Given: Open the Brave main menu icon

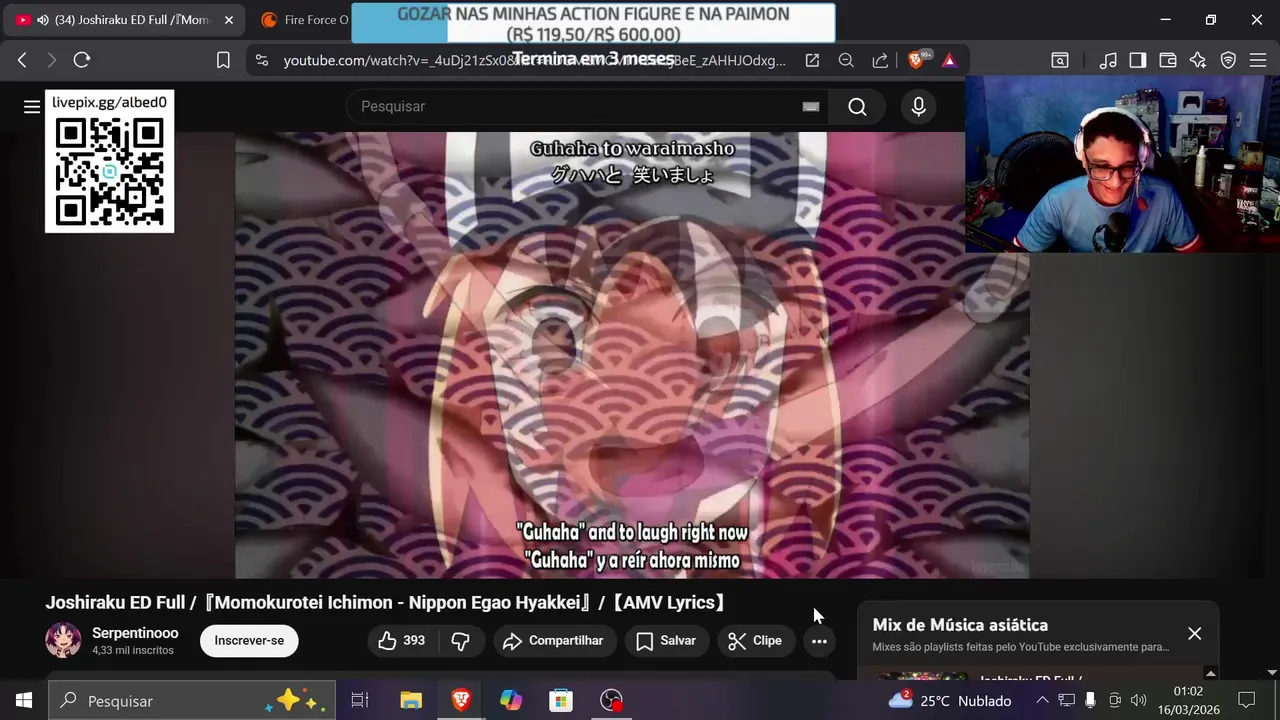Looking at the screenshot, I should [x=1258, y=60].
